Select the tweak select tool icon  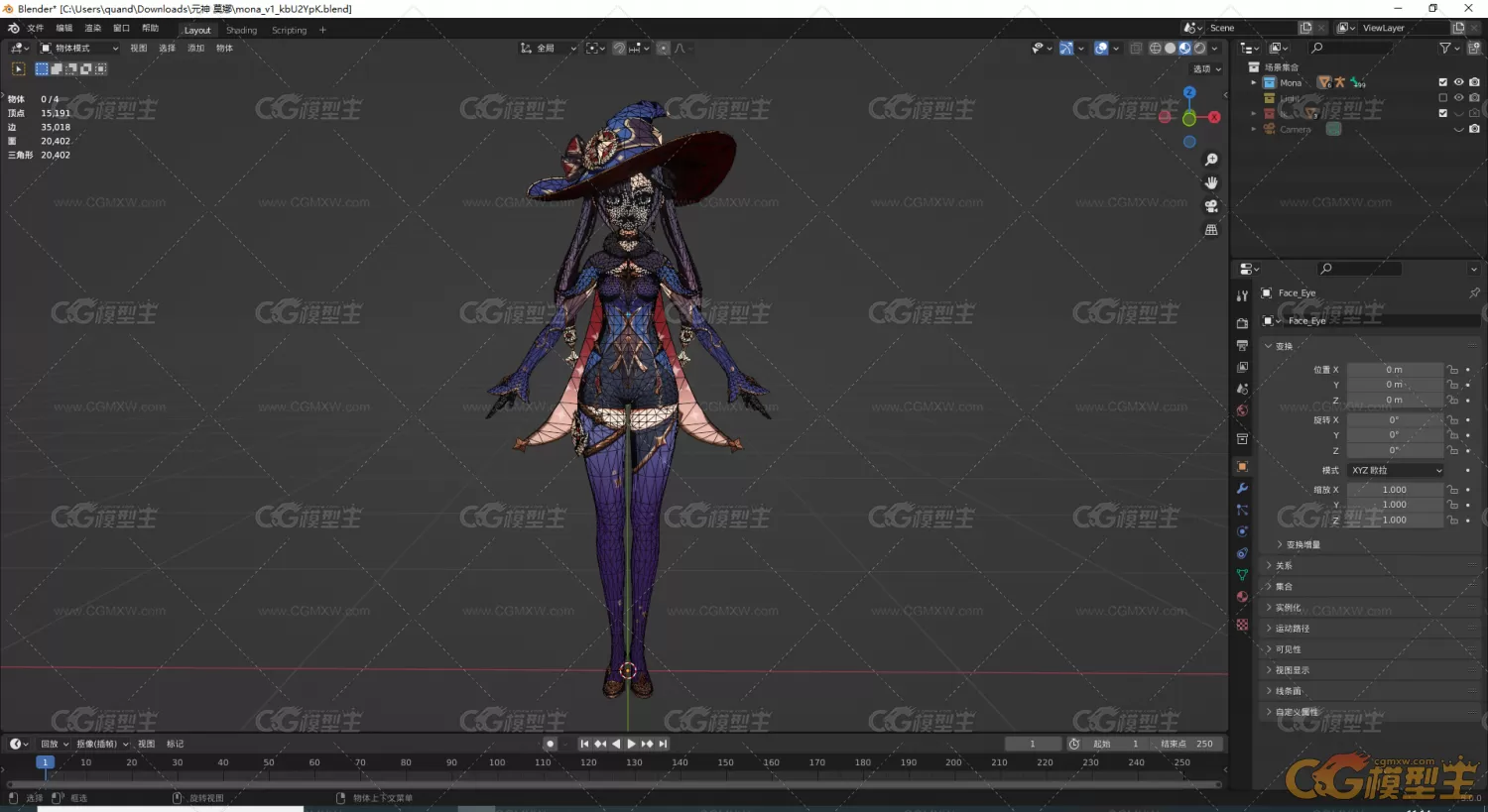pyautogui.click(x=18, y=69)
